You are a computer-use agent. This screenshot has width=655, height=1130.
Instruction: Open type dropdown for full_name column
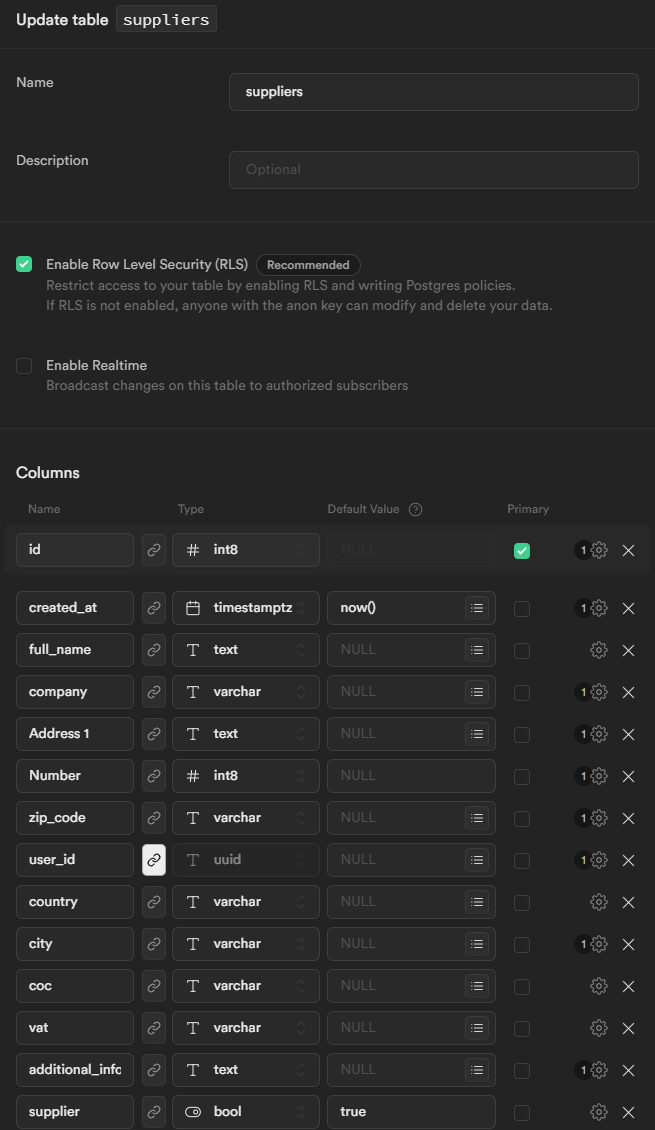coord(246,650)
